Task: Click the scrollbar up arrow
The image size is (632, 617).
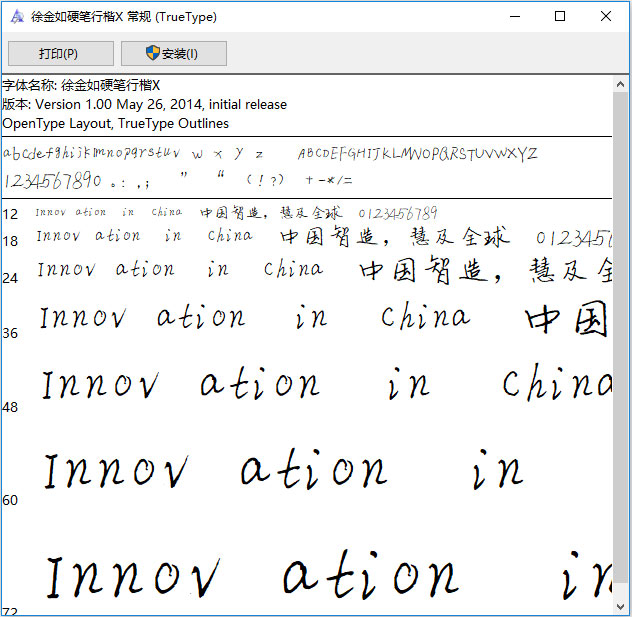Action: pyautogui.click(x=620, y=84)
